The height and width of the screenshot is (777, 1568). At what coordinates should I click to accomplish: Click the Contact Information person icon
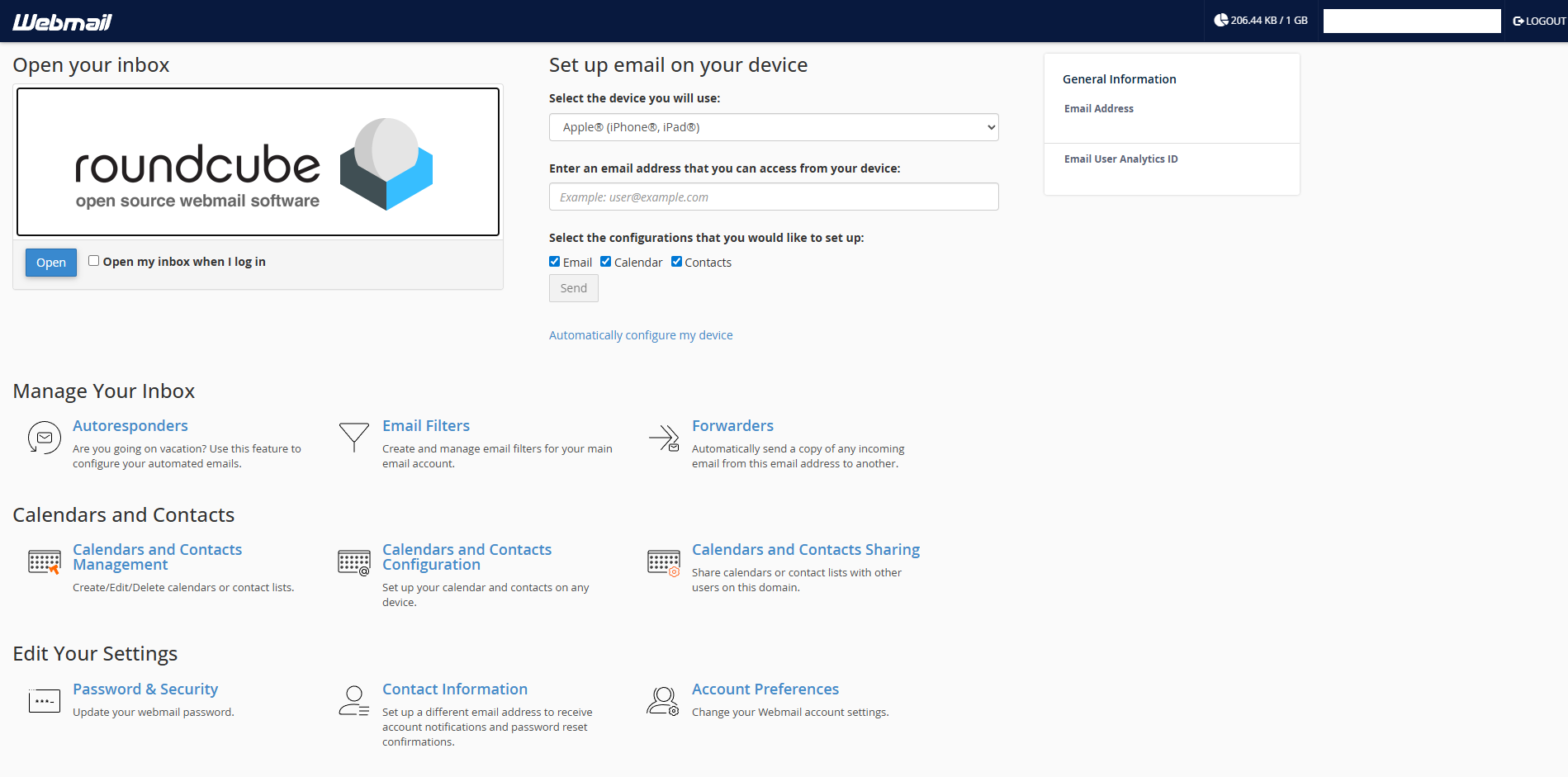[x=354, y=701]
